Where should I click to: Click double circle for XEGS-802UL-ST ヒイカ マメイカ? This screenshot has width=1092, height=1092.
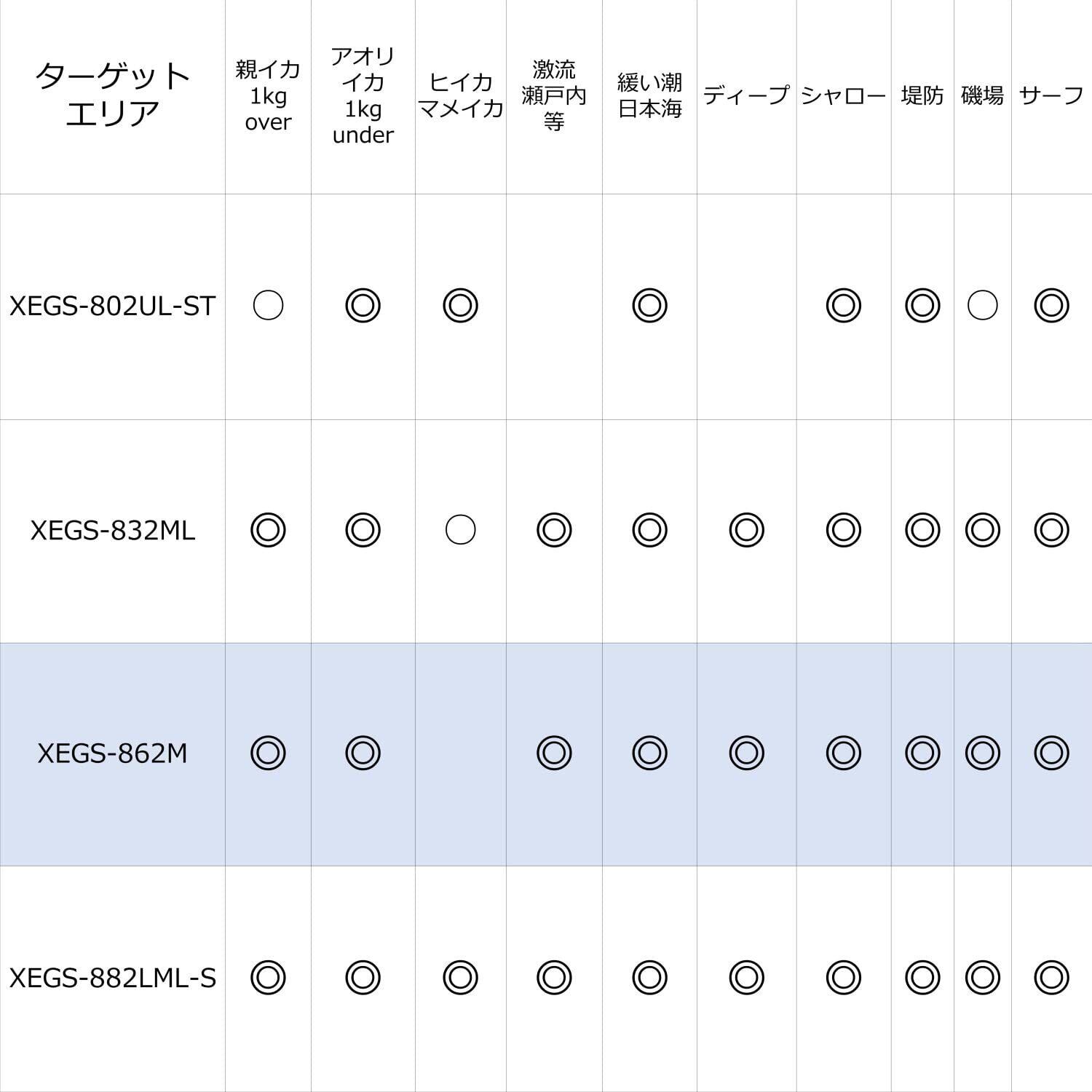pyautogui.click(x=460, y=306)
